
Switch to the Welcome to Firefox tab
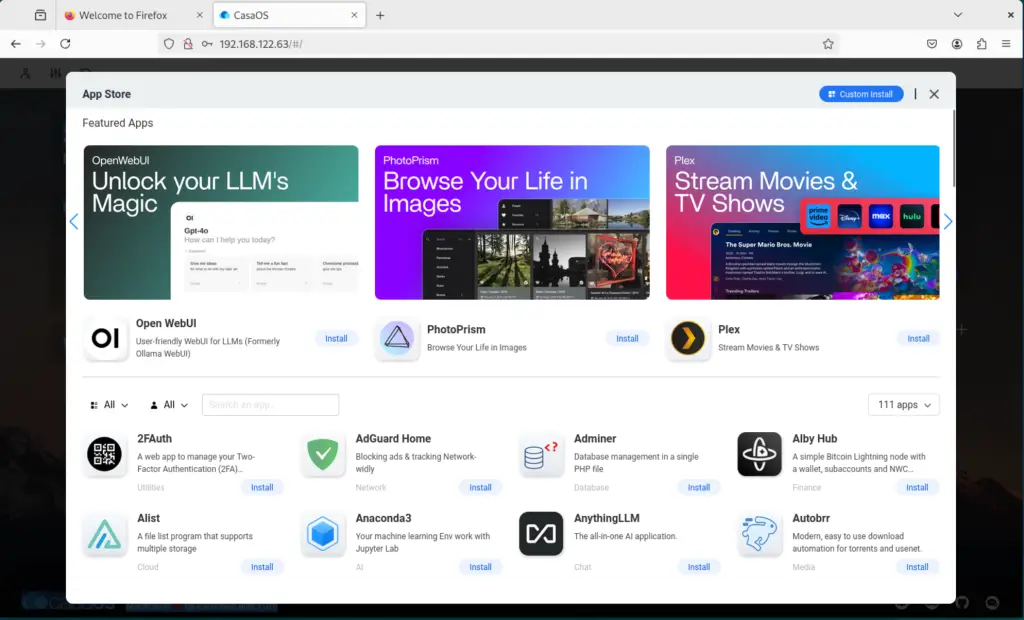click(x=127, y=15)
